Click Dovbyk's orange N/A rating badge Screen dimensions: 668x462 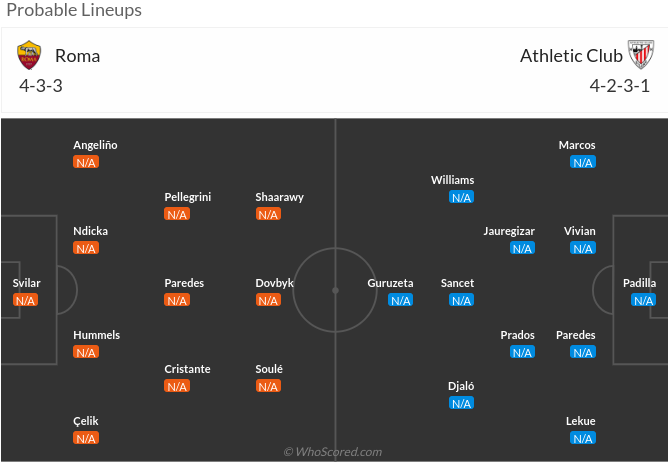click(268, 300)
